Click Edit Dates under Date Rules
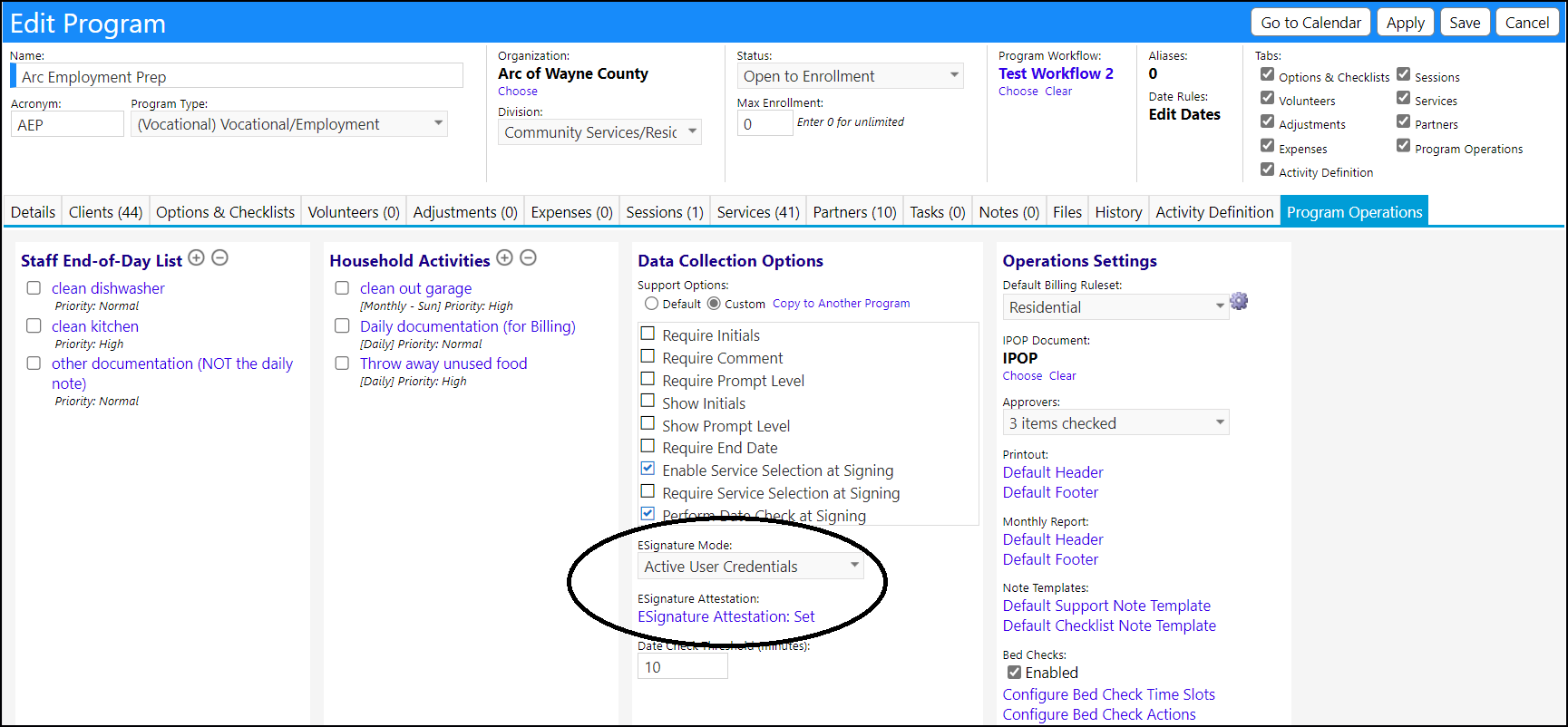 click(1184, 114)
